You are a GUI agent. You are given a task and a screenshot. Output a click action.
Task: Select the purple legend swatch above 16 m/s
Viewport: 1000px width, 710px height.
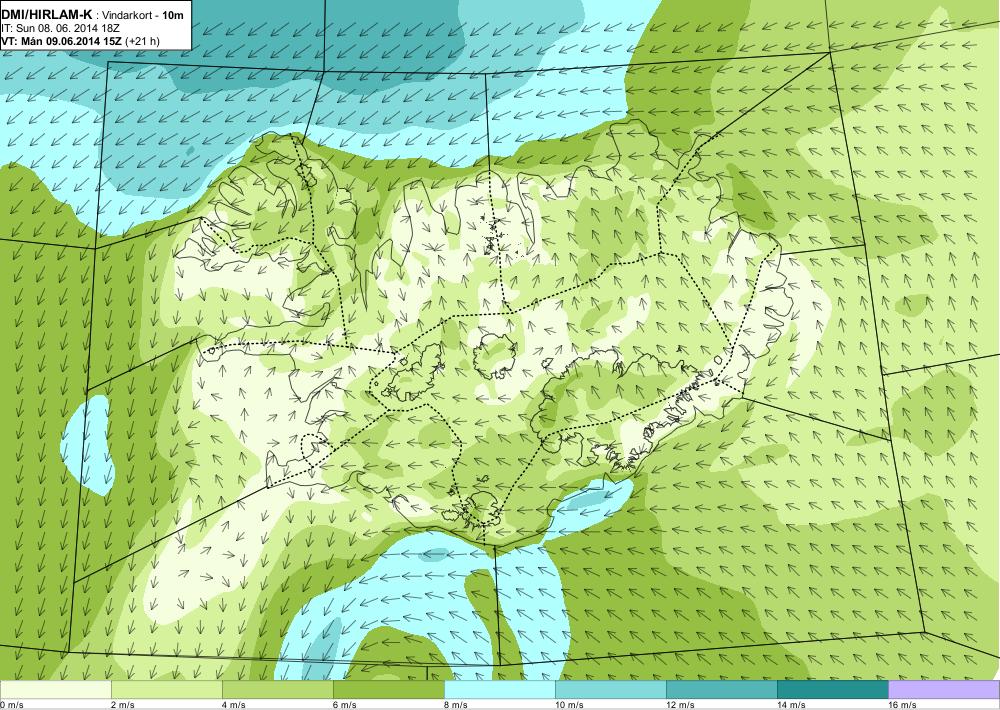pos(944,690)
